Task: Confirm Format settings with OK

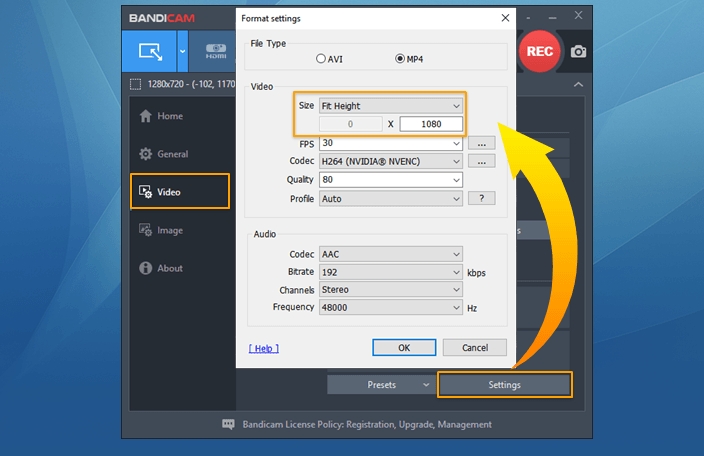Action: (x=404, y=347)
